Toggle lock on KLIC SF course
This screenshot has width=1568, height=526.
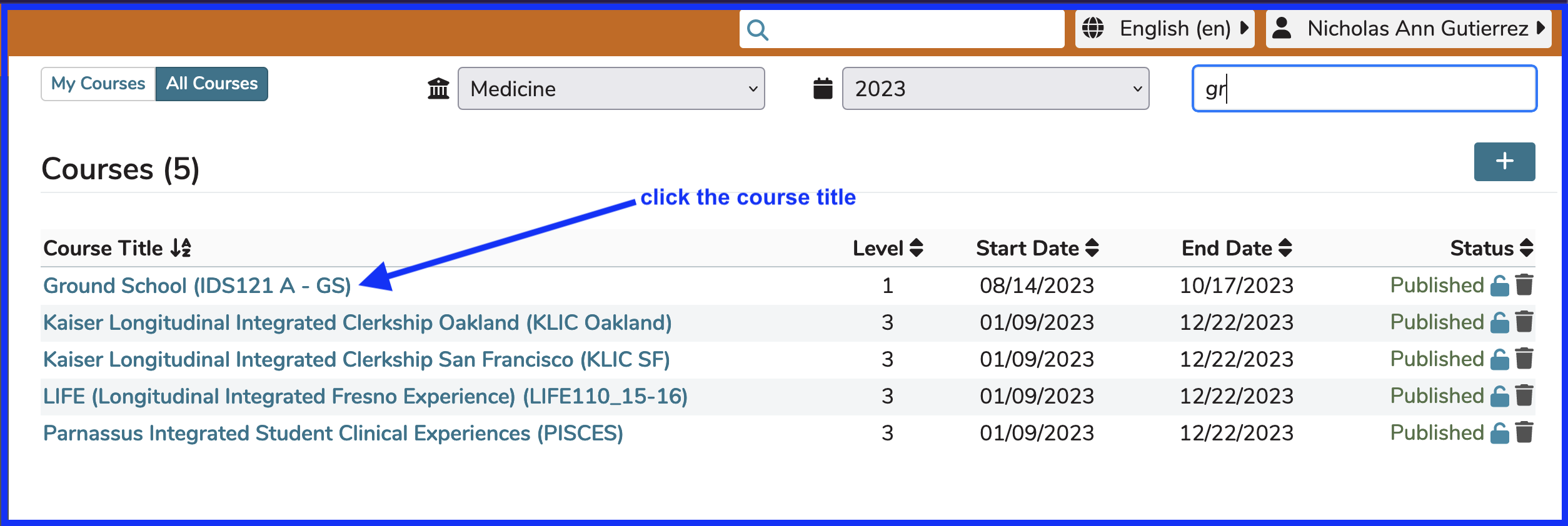click(1499, 359)
